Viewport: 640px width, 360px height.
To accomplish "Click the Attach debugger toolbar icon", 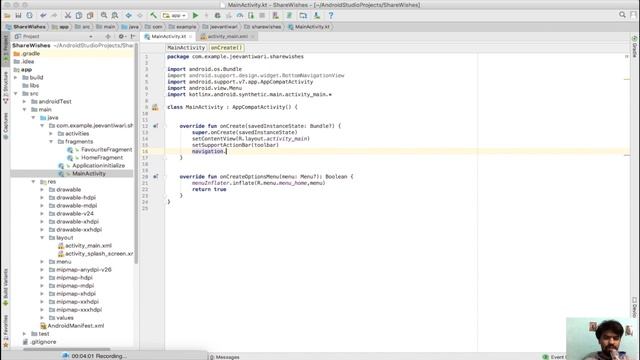I will pyautogui.click(x=251, y=16).
